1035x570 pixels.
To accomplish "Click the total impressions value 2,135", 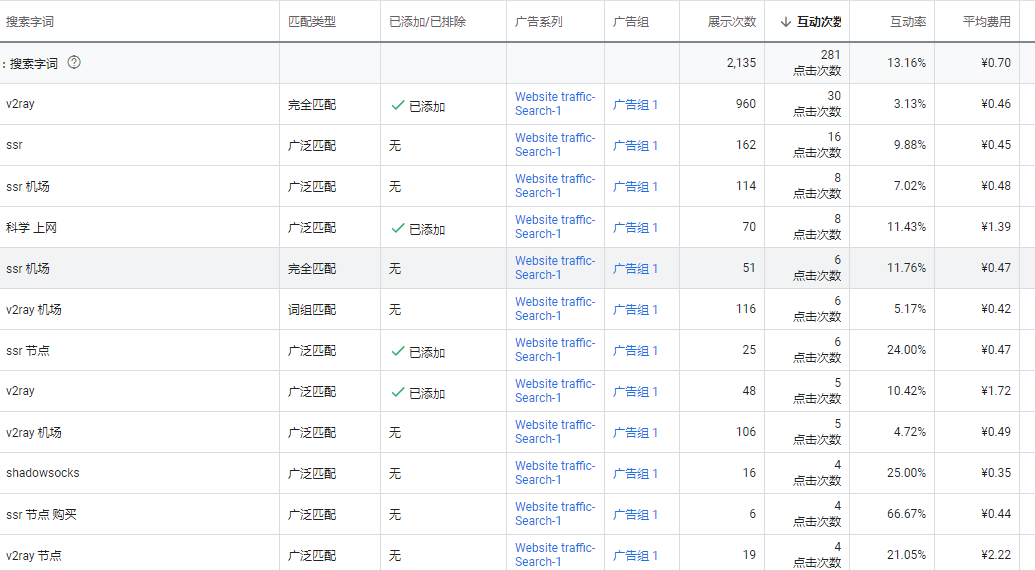I will [x=741, y=63].
